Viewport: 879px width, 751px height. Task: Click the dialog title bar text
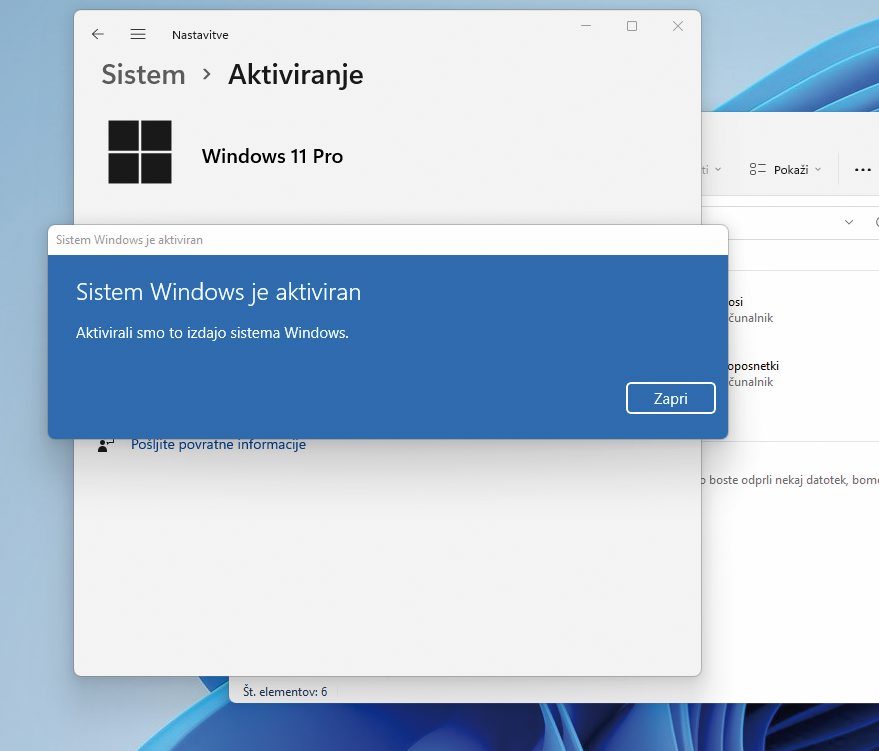pos(130,240)
